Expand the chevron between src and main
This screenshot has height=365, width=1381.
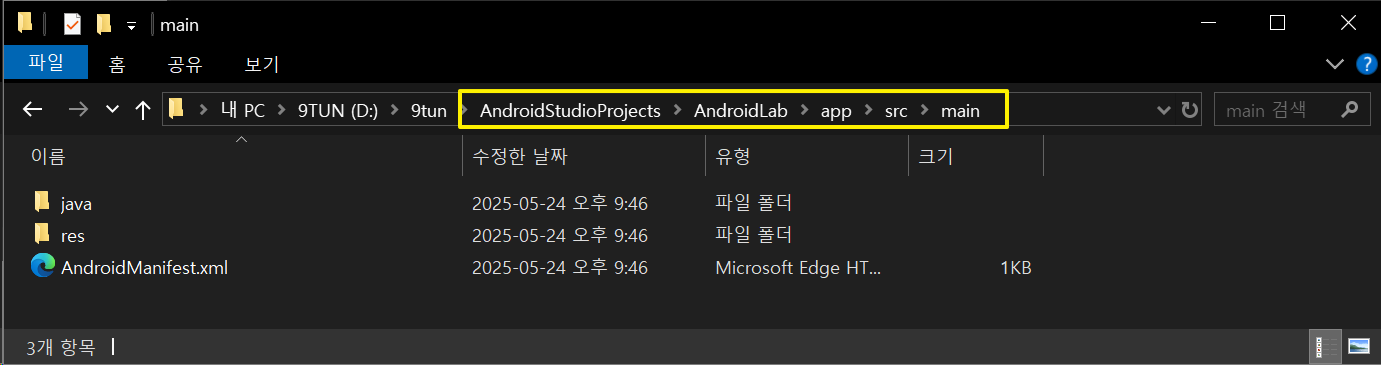click(x=925, y=110)
